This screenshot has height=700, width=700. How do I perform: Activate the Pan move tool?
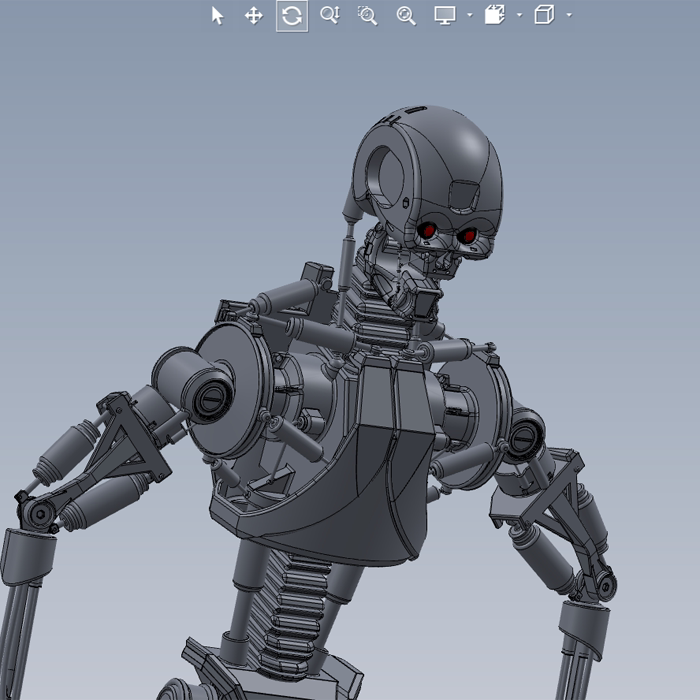pyautogui.click(x=254, y=16)
